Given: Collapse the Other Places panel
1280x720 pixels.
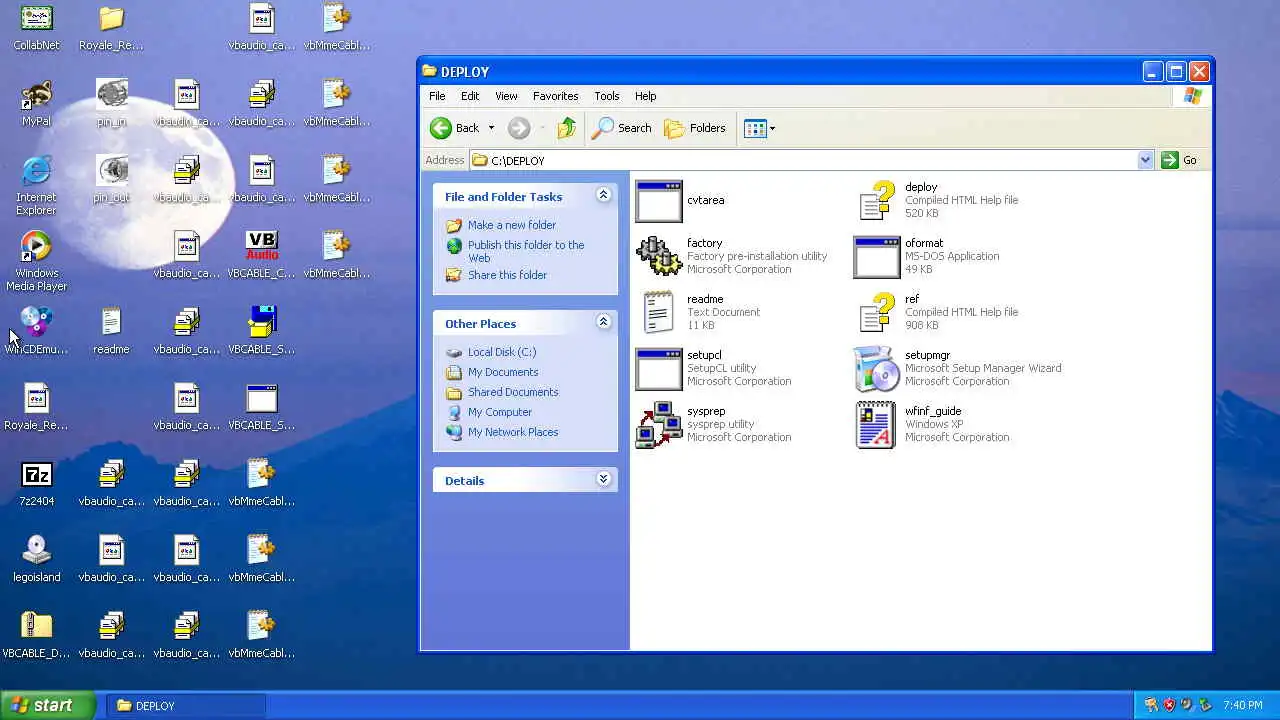Looking at the screenshot, I should pos(603,322).
